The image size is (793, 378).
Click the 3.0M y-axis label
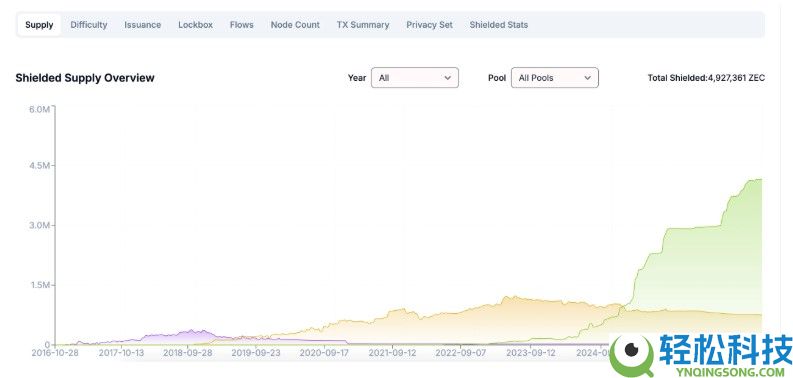tap(38, 225)
